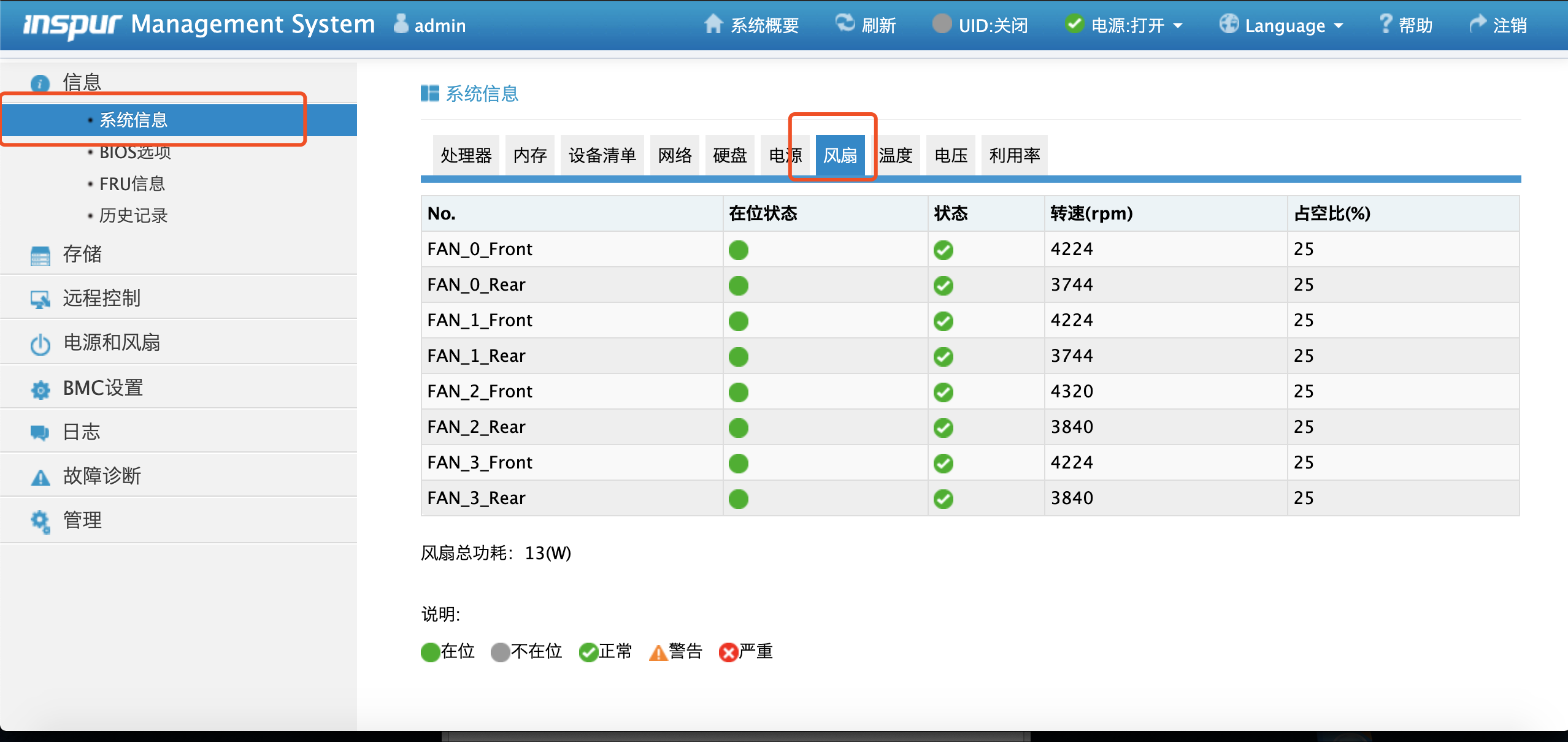Image resolution: width=1568 pixels, height=742 pixels.
Task: Select the 存储 storage icon
Action: point(39,254)
